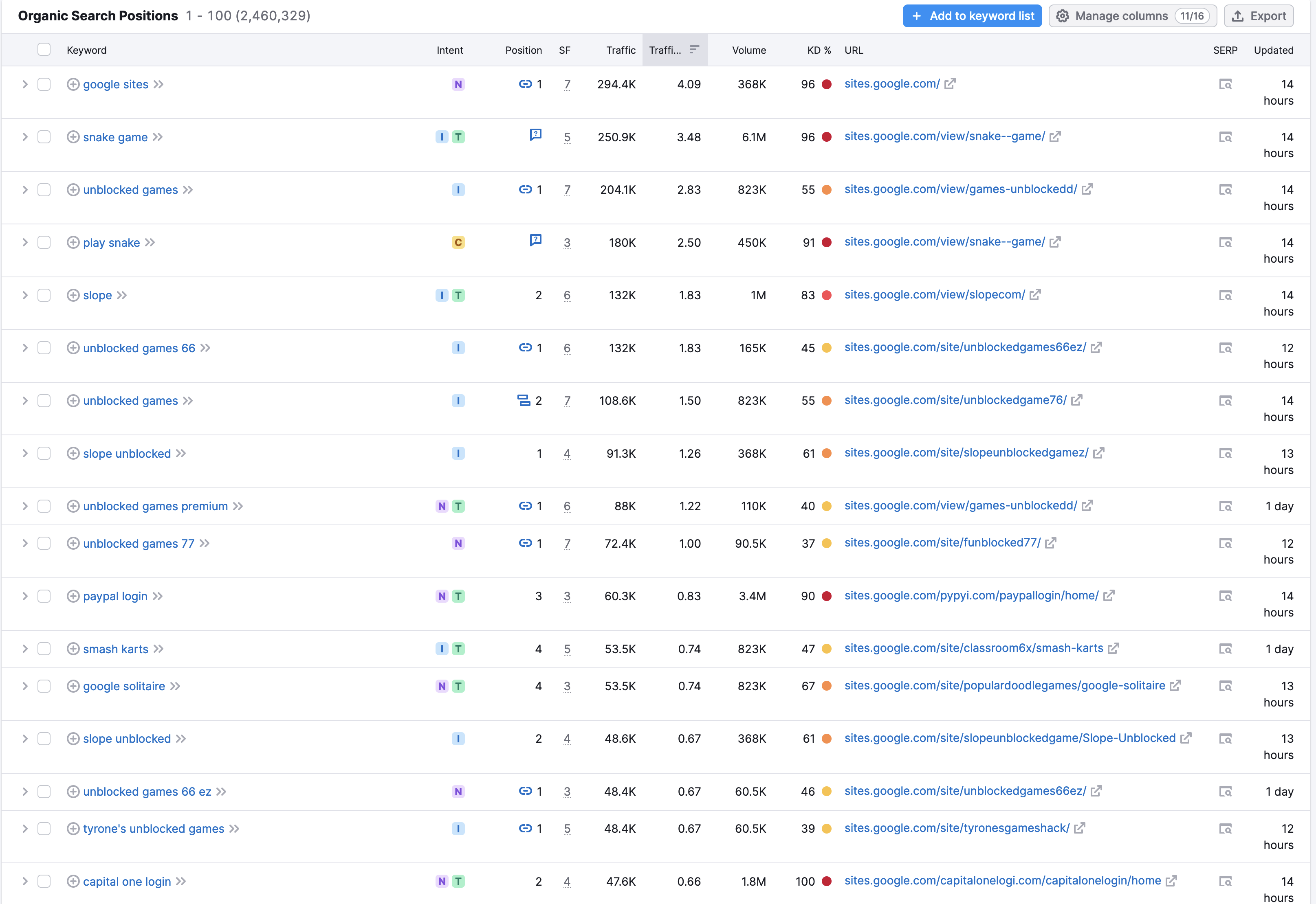Click featured snippet position icon in snake game row

point(536,135)
